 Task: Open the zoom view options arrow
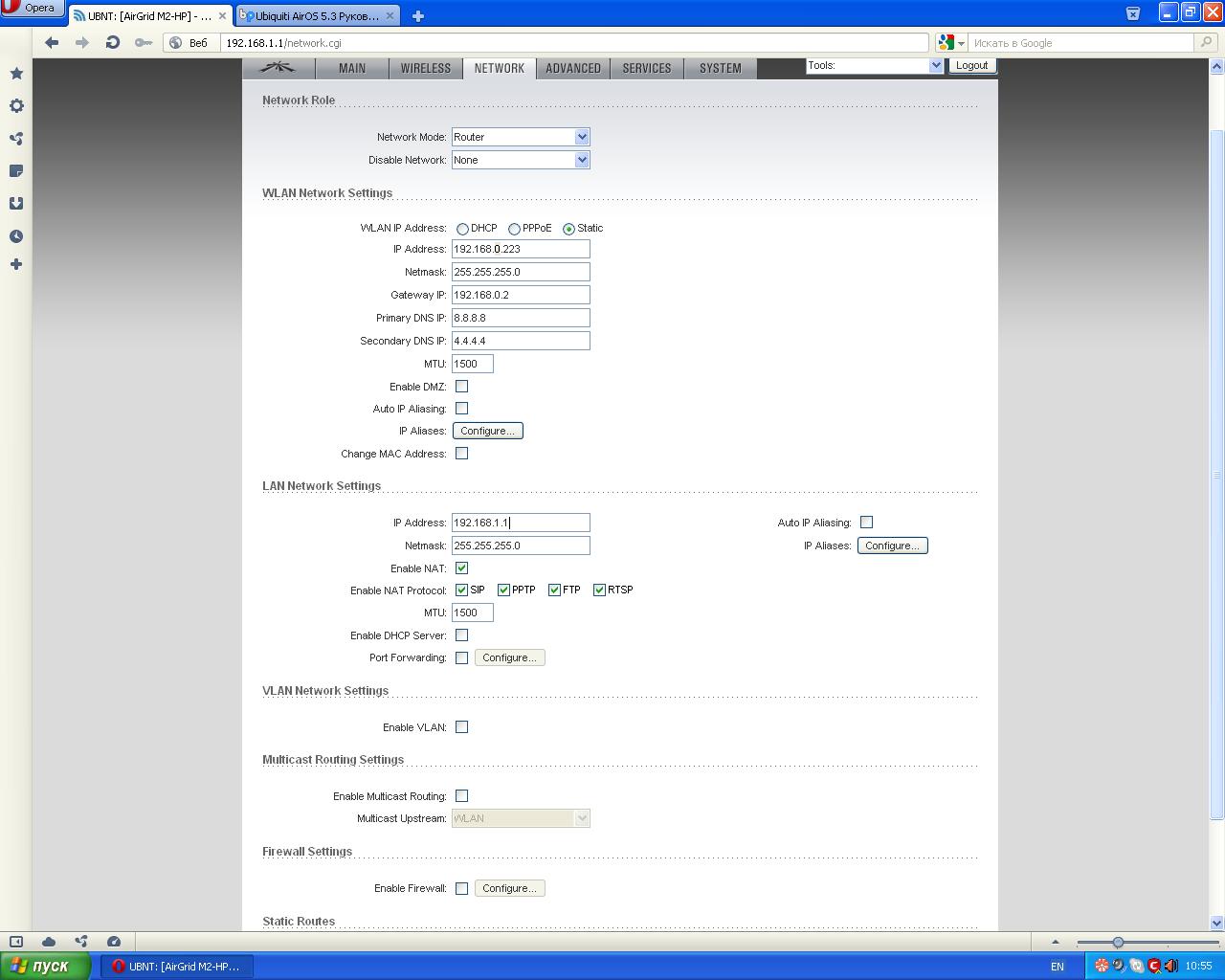pos(1056,942)
